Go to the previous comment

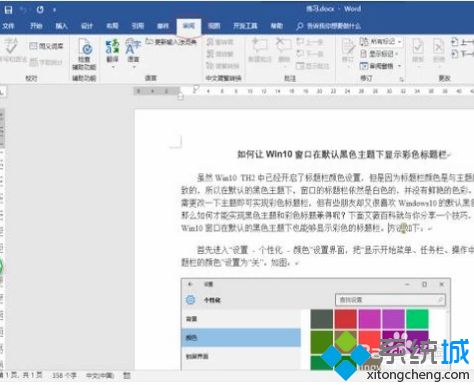(310, 42)
